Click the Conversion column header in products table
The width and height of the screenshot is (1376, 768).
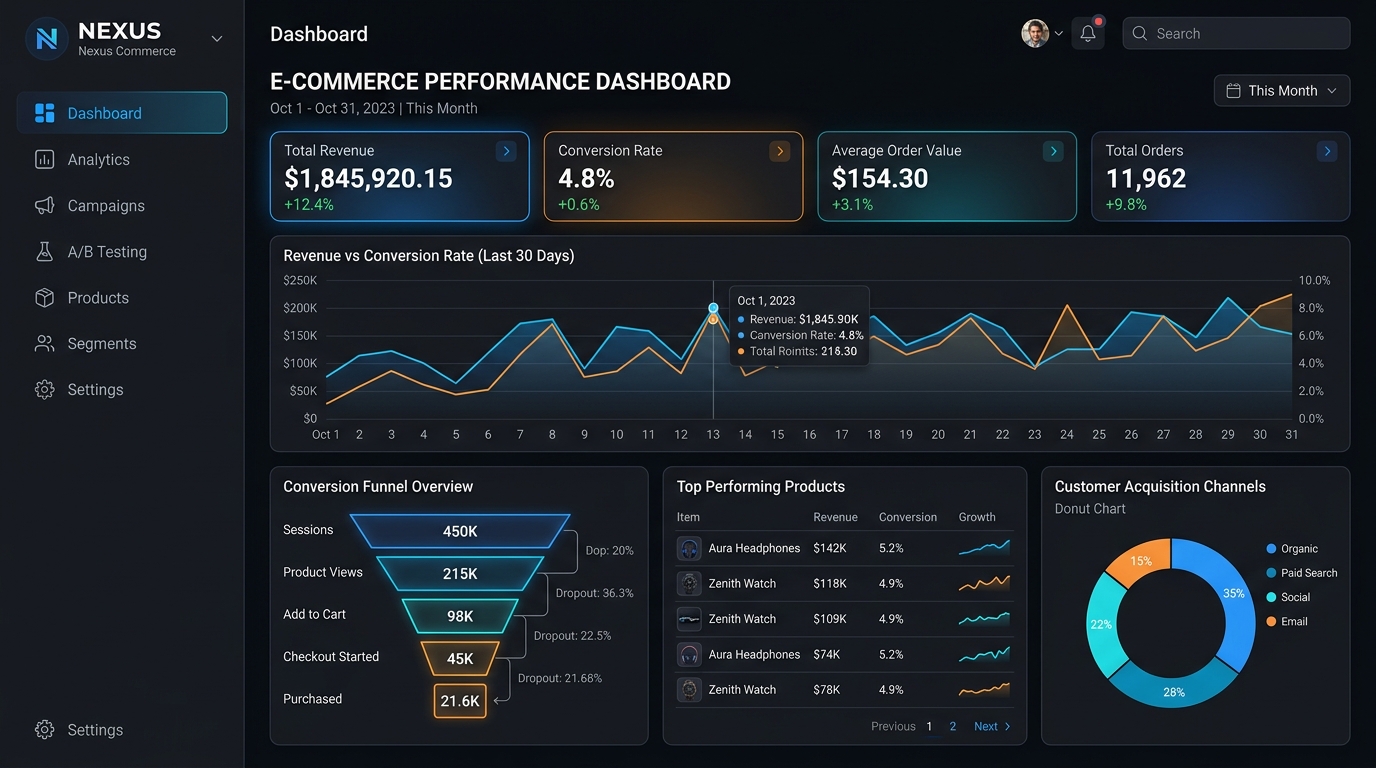tap(908, 517)
